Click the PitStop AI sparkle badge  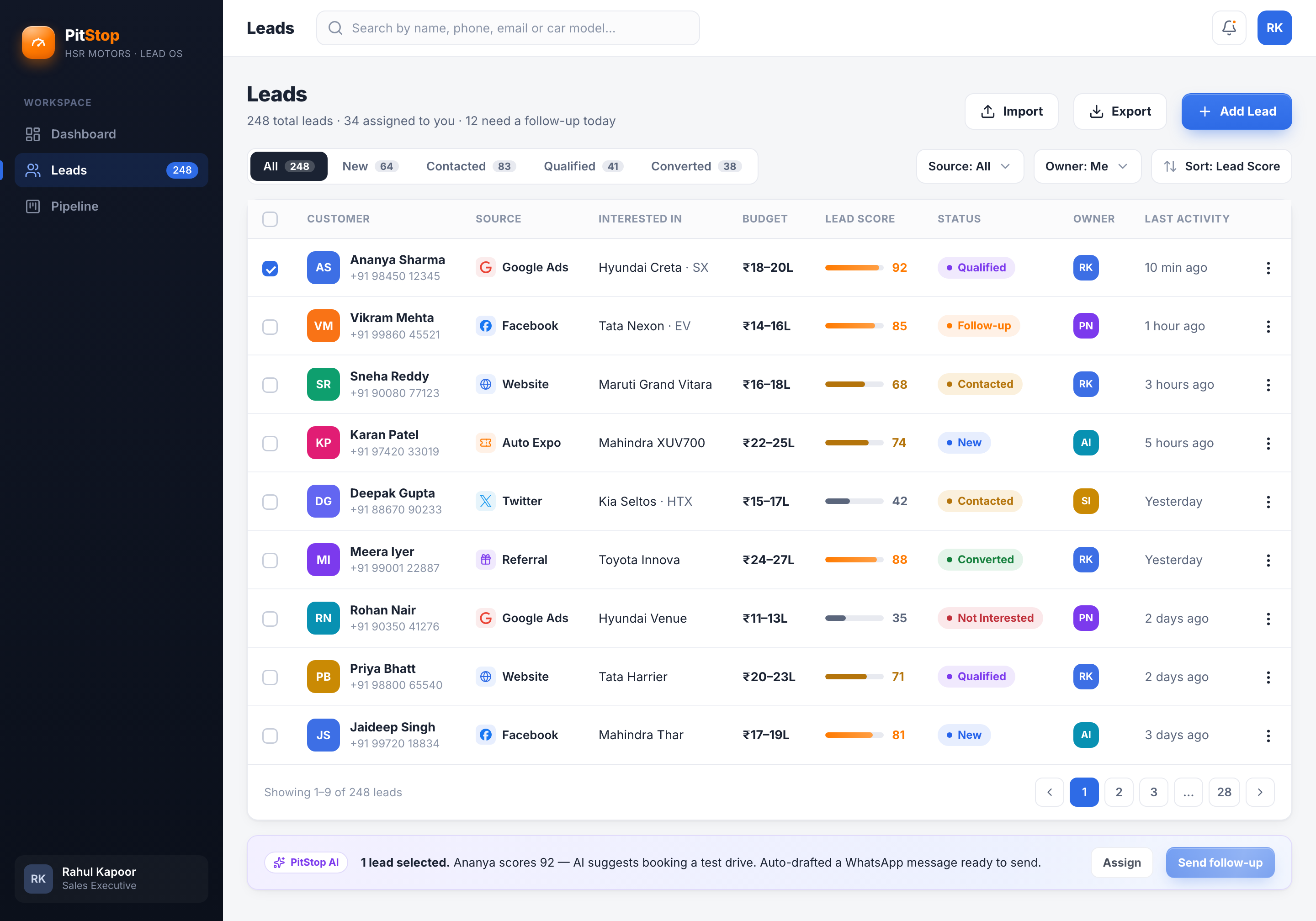coord(306,863)
